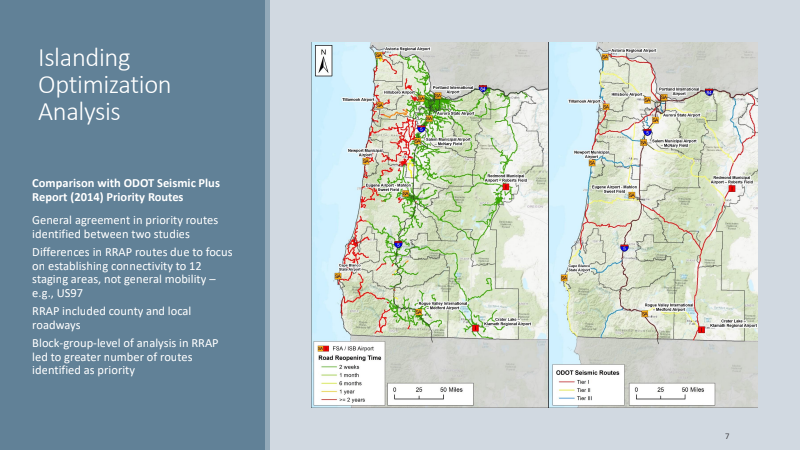The width and height of the screenshot is (800, 450).
Task: Click the Klamath airport red square on right map
Action: [x=701, y=328]
